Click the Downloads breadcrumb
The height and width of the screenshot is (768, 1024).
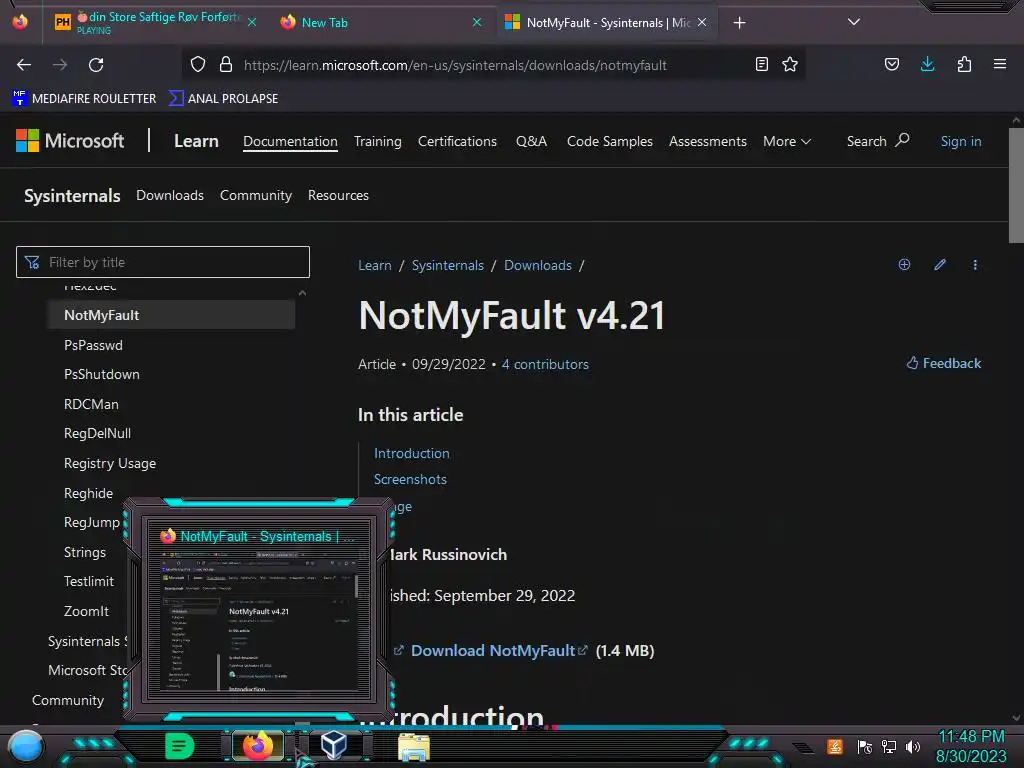(x=537, y=265)
